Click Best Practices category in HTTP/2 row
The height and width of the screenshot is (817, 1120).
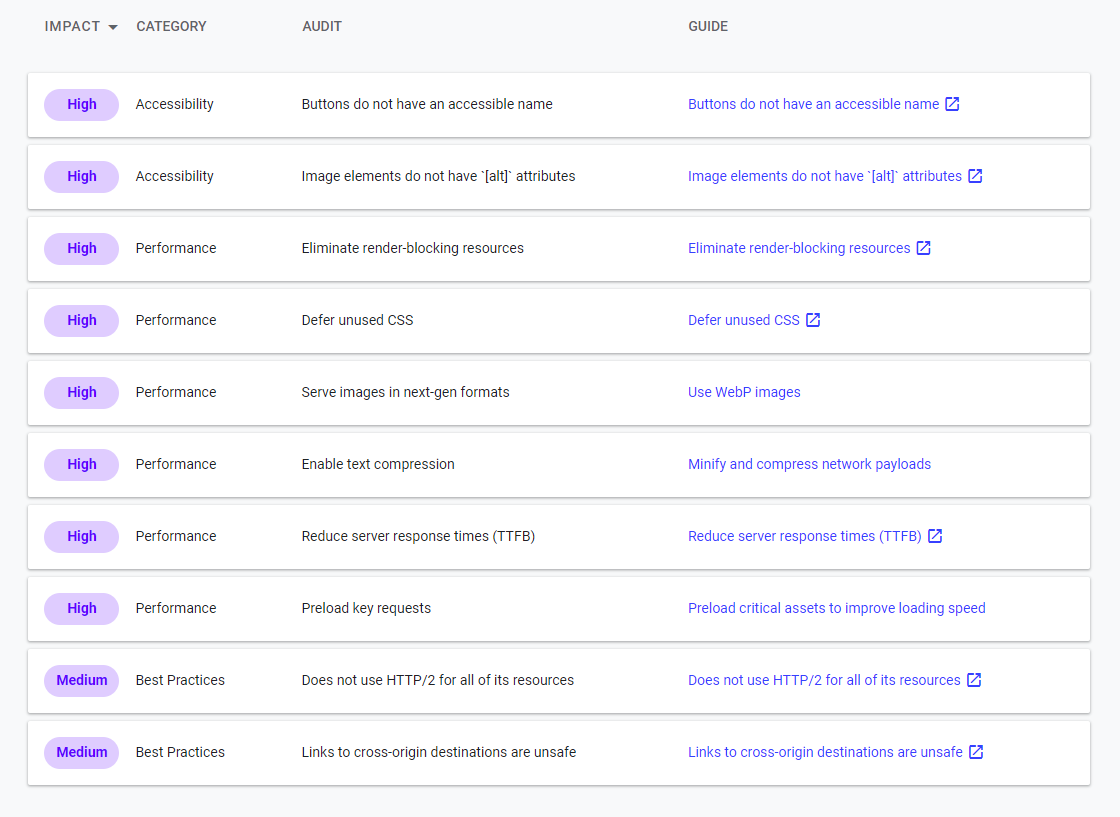click(x=180, y=680)
